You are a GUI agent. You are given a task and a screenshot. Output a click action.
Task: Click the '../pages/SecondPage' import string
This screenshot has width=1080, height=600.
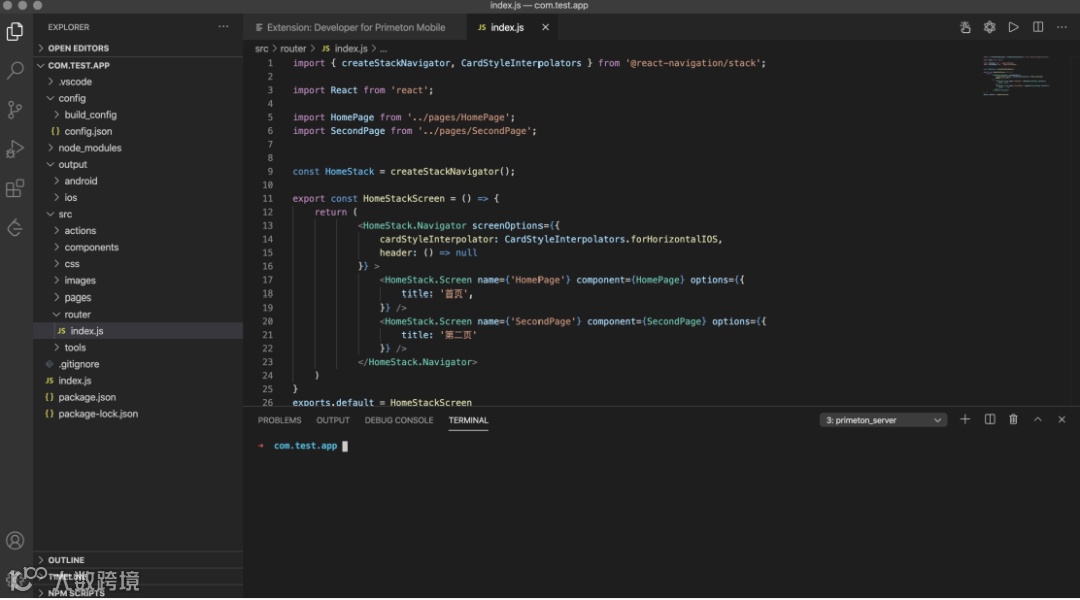coord(477,131)
